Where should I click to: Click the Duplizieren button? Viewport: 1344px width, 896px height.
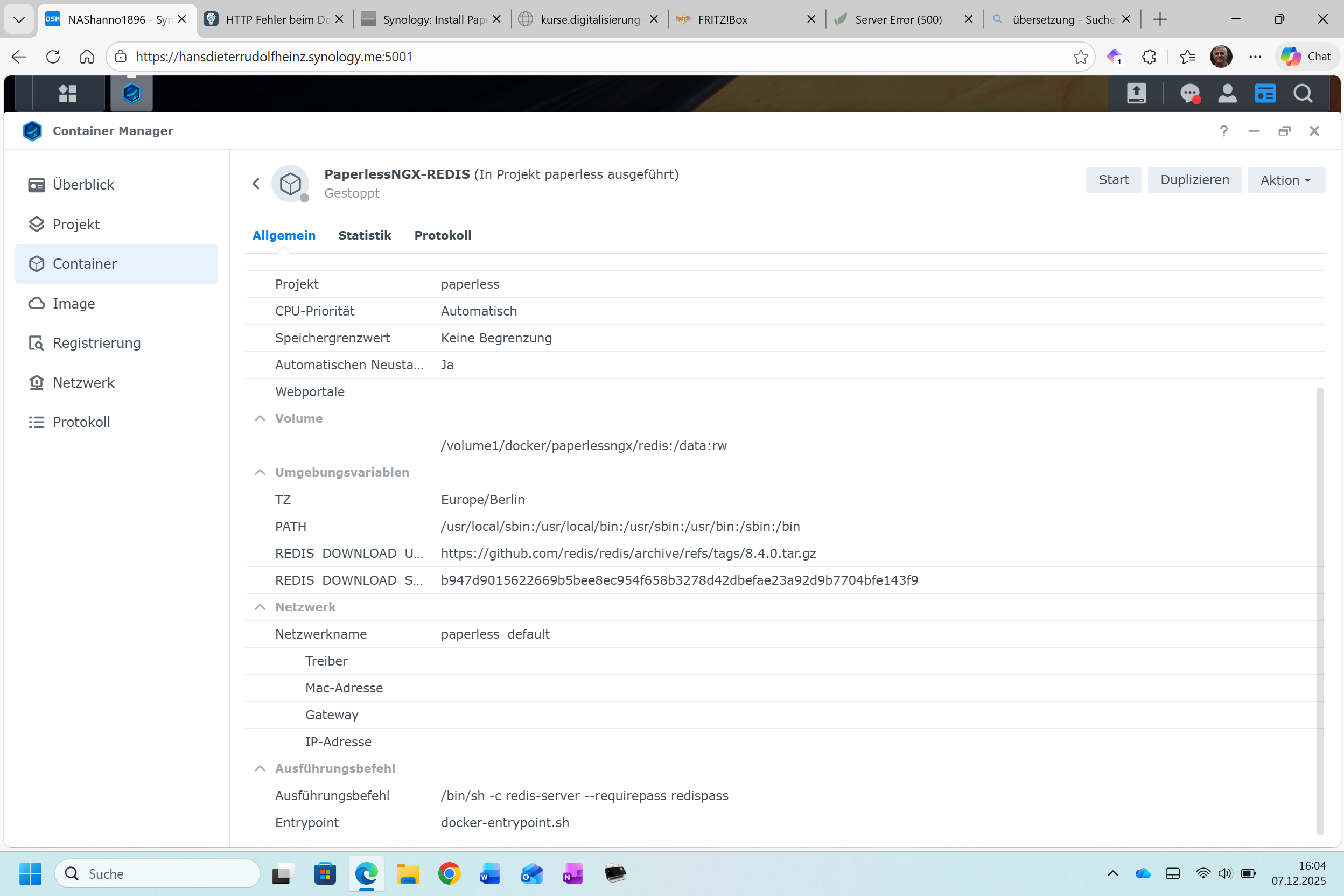[1194, 180]
